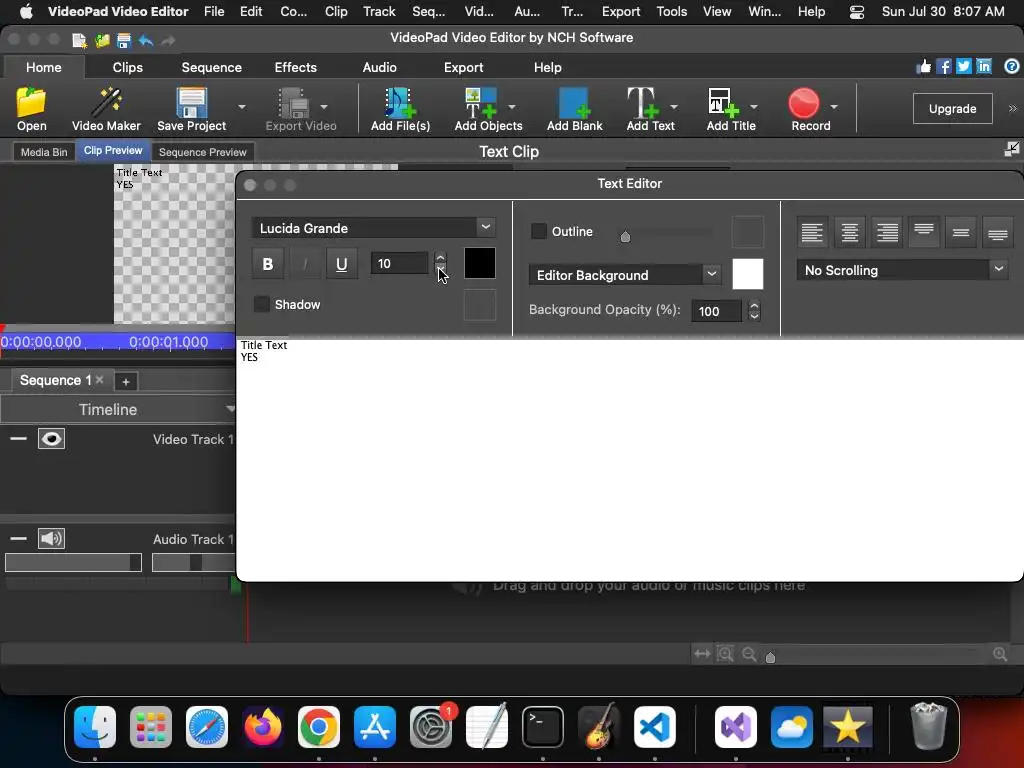Viewport: 1024px width, 768px height.
Task: Align text to bottom vertically
Action: 997,232
